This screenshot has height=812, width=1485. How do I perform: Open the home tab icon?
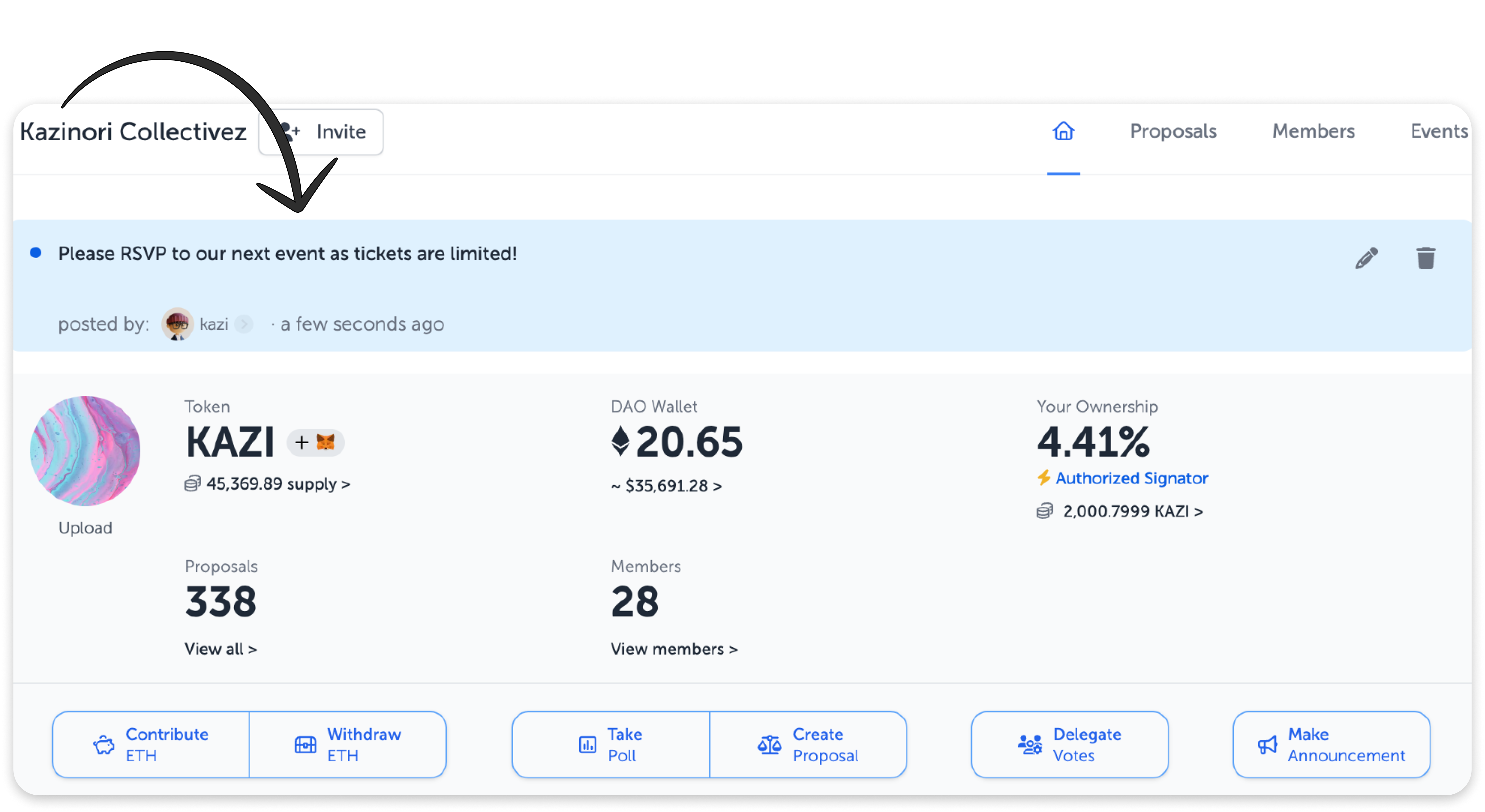[x=1063, y=131]
